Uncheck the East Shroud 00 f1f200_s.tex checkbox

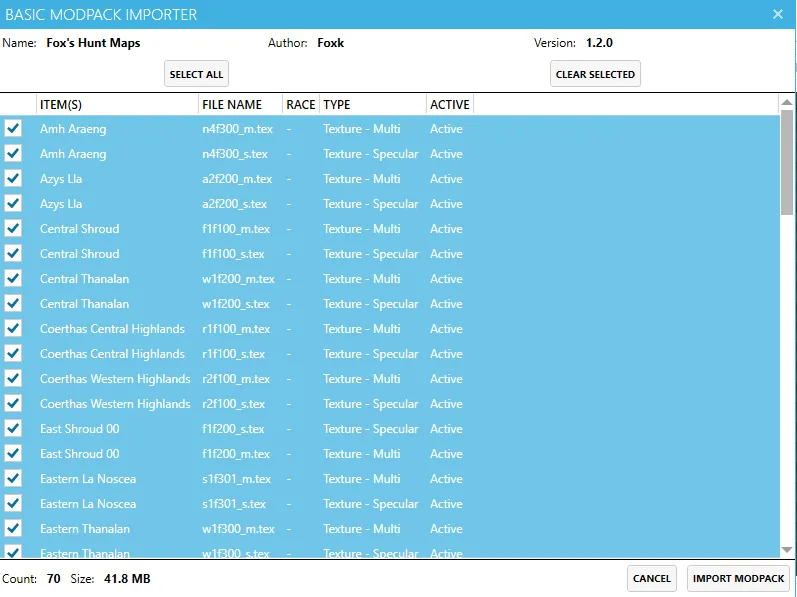13,429
